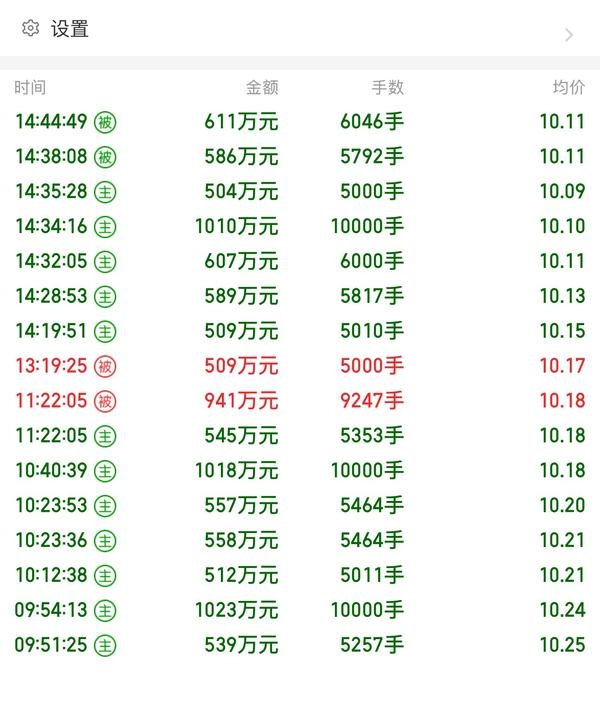This screenshot has width=600, height=708.
Task: Open the 设置 settings label
Action: (70, 29)
